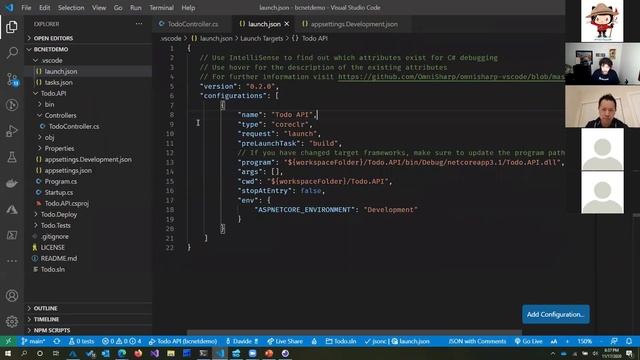Change language mode JSON with Comments
The width and height of the screenshot is (640, 360).
(x=477, y=341)
